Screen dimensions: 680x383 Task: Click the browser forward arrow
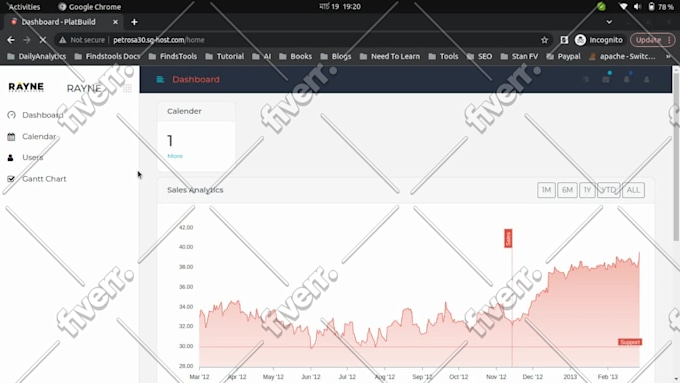point(27,40)
